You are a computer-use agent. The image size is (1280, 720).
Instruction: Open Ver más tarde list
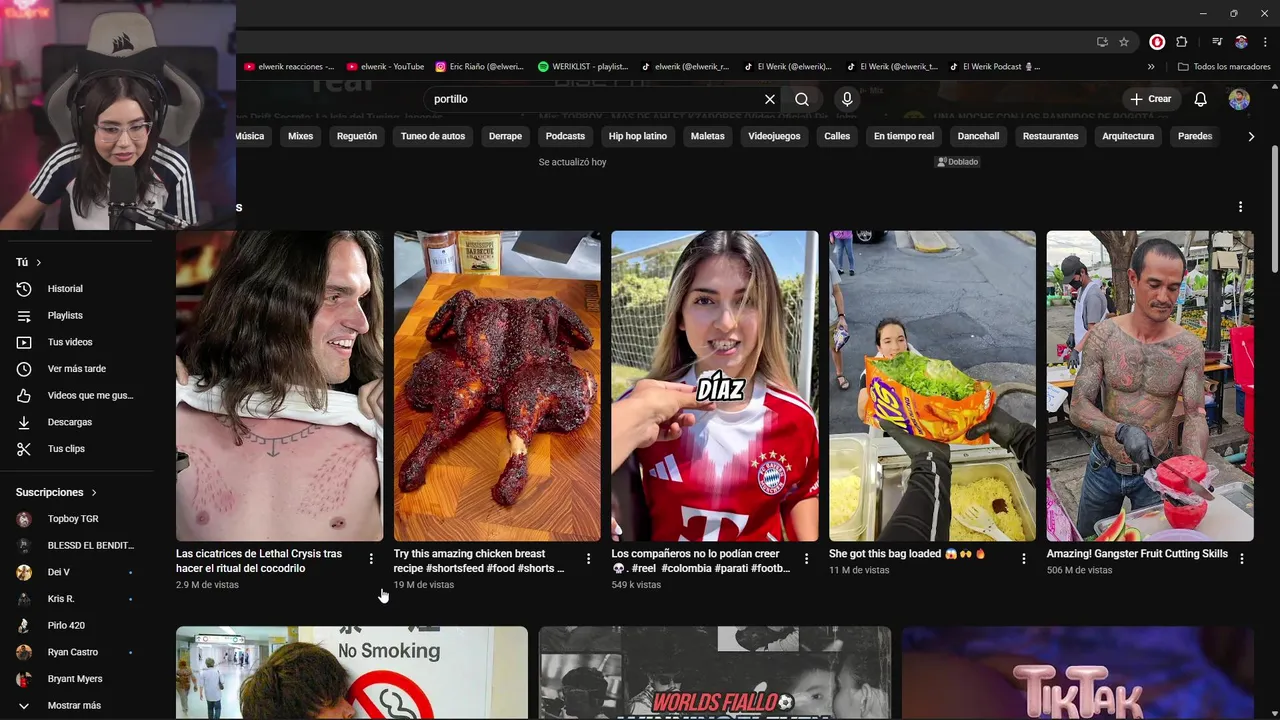pyautogui.click(x=76, y=369)
